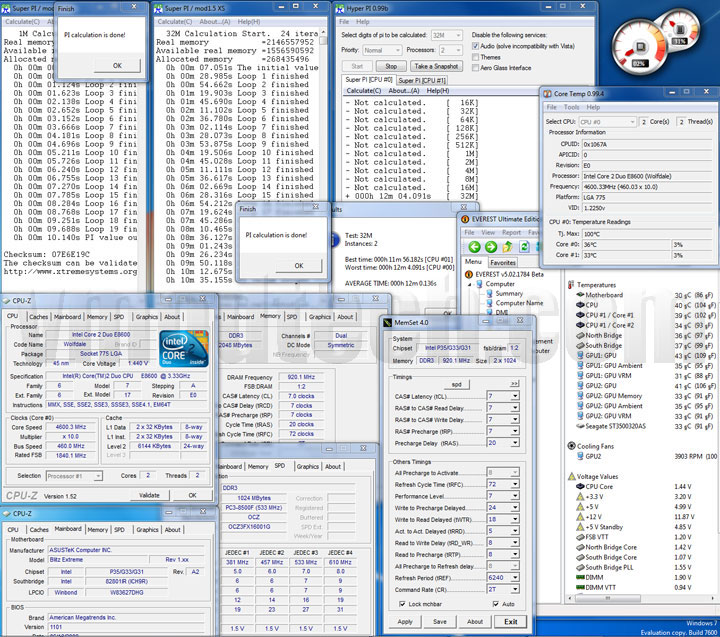Click Summary icon in EVEREST tree

point(489,293)
